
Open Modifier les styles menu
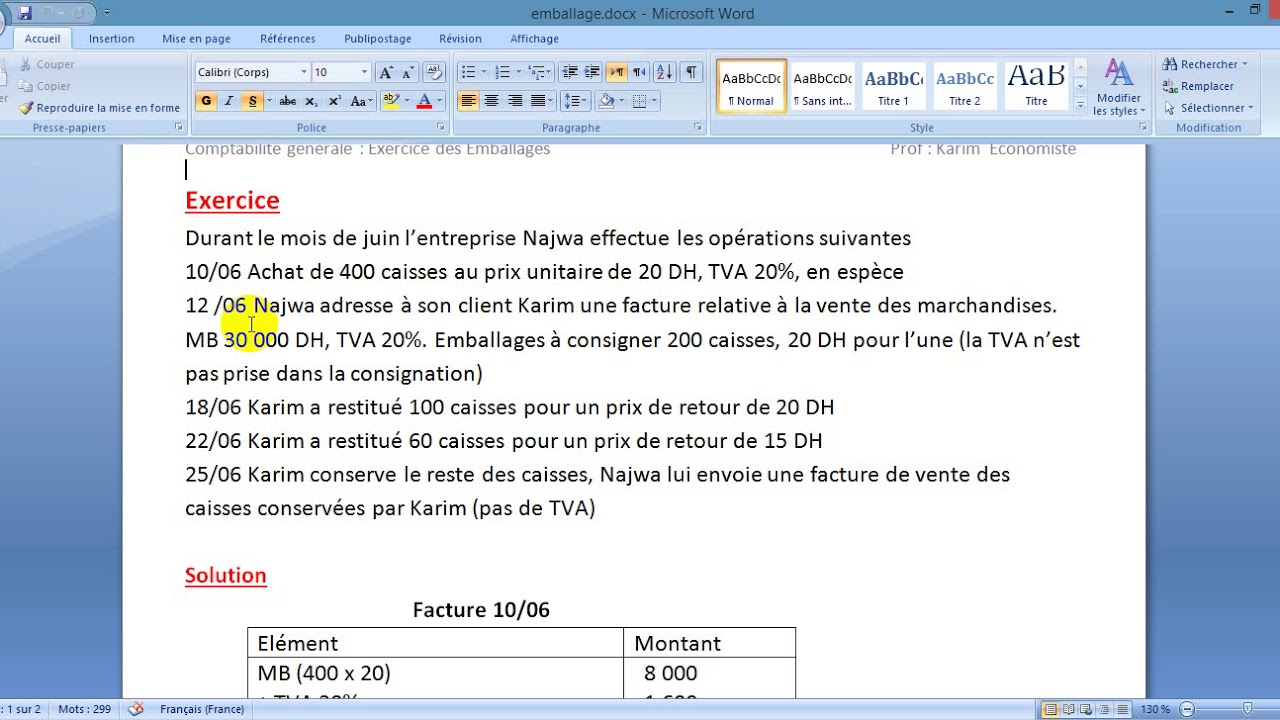[1118, 88]
